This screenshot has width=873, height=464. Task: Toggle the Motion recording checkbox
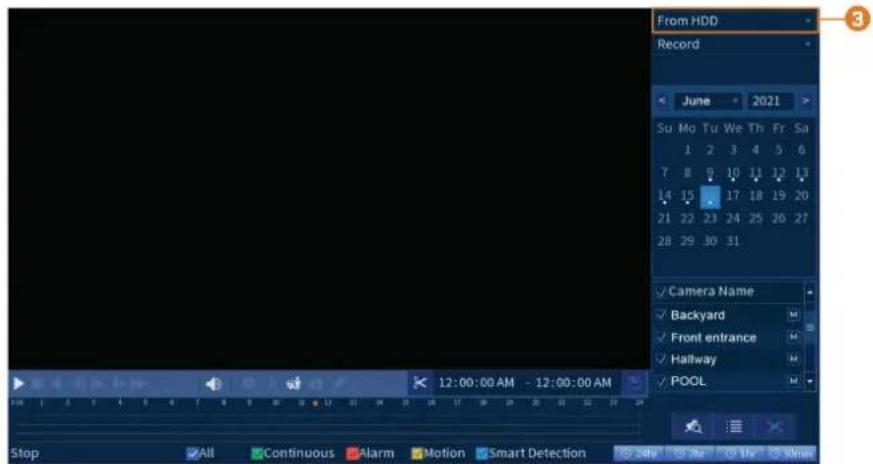[417, 453]
